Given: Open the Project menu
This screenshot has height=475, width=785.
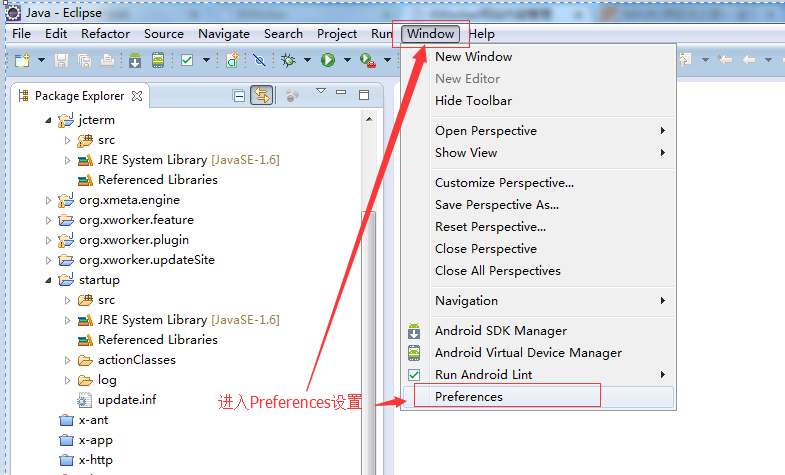Looking at the screenshot, I should (x=337, y=34).
